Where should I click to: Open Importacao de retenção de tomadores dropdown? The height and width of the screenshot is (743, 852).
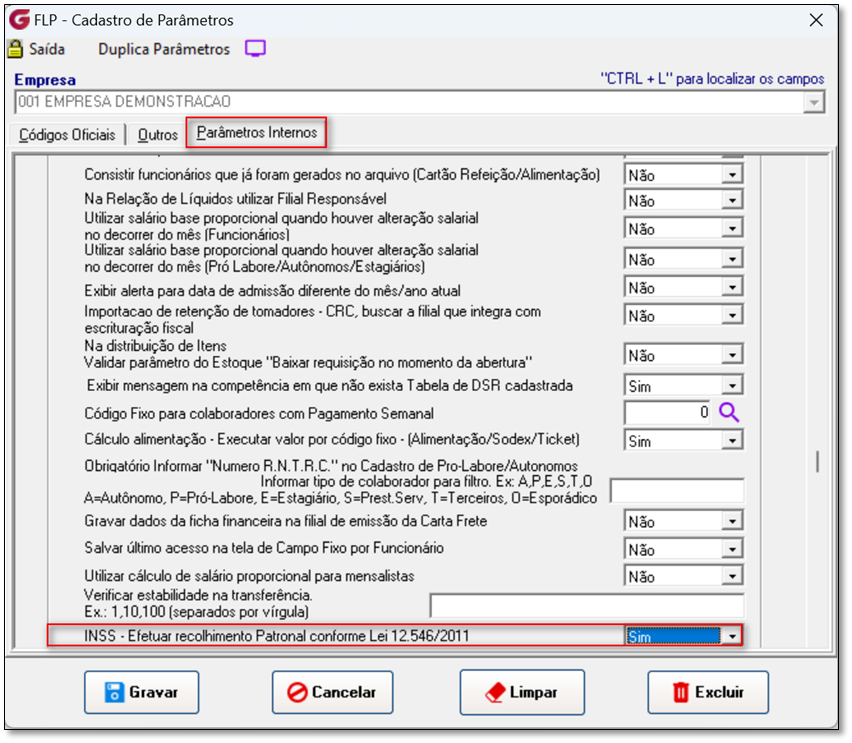732,315
